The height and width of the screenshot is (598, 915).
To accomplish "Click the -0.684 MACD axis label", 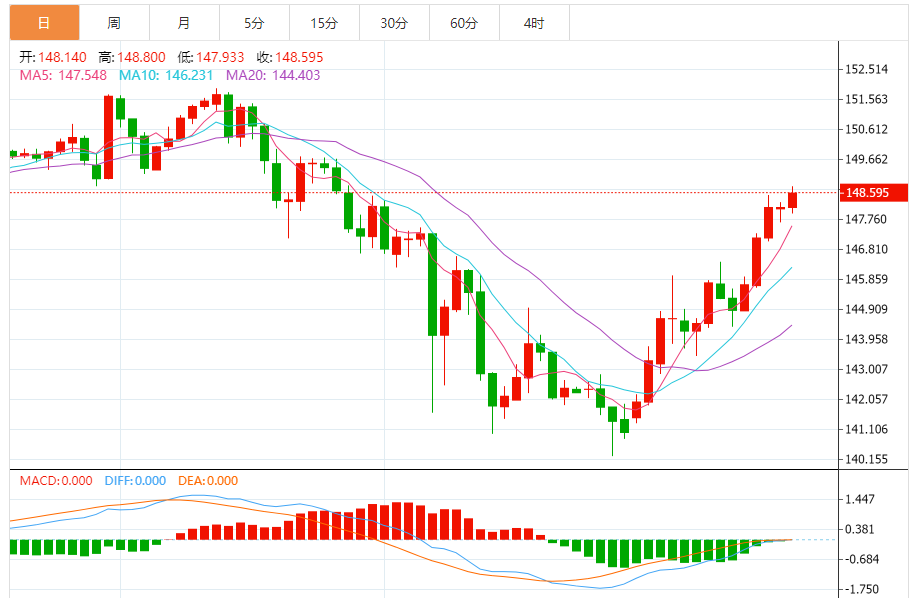I will coord(862,559).
